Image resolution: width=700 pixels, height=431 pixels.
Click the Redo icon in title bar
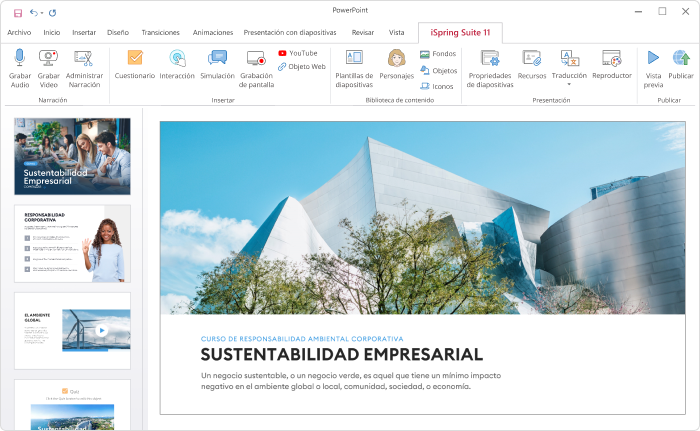(x=53, y=13)
